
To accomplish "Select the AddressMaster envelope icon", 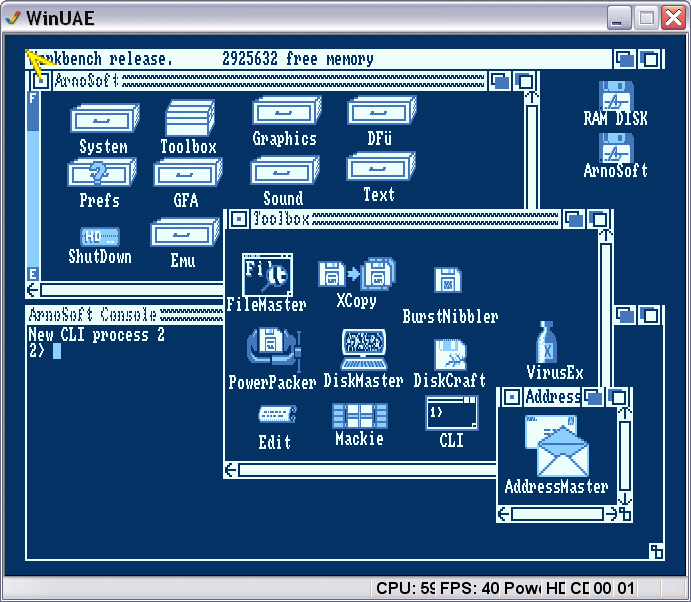I will [557, 445].
